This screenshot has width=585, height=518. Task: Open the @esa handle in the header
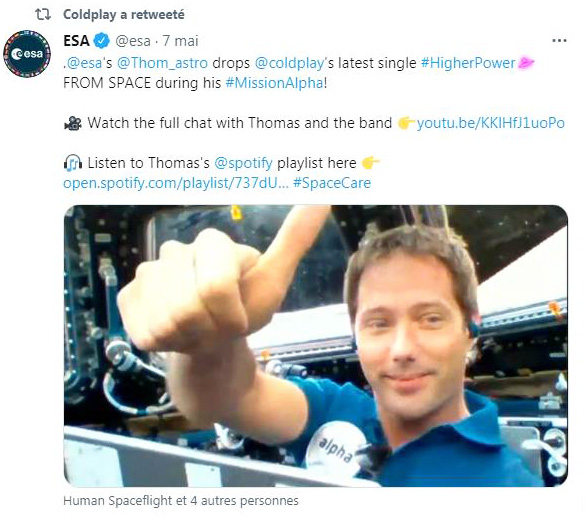(x=133, y=41)
